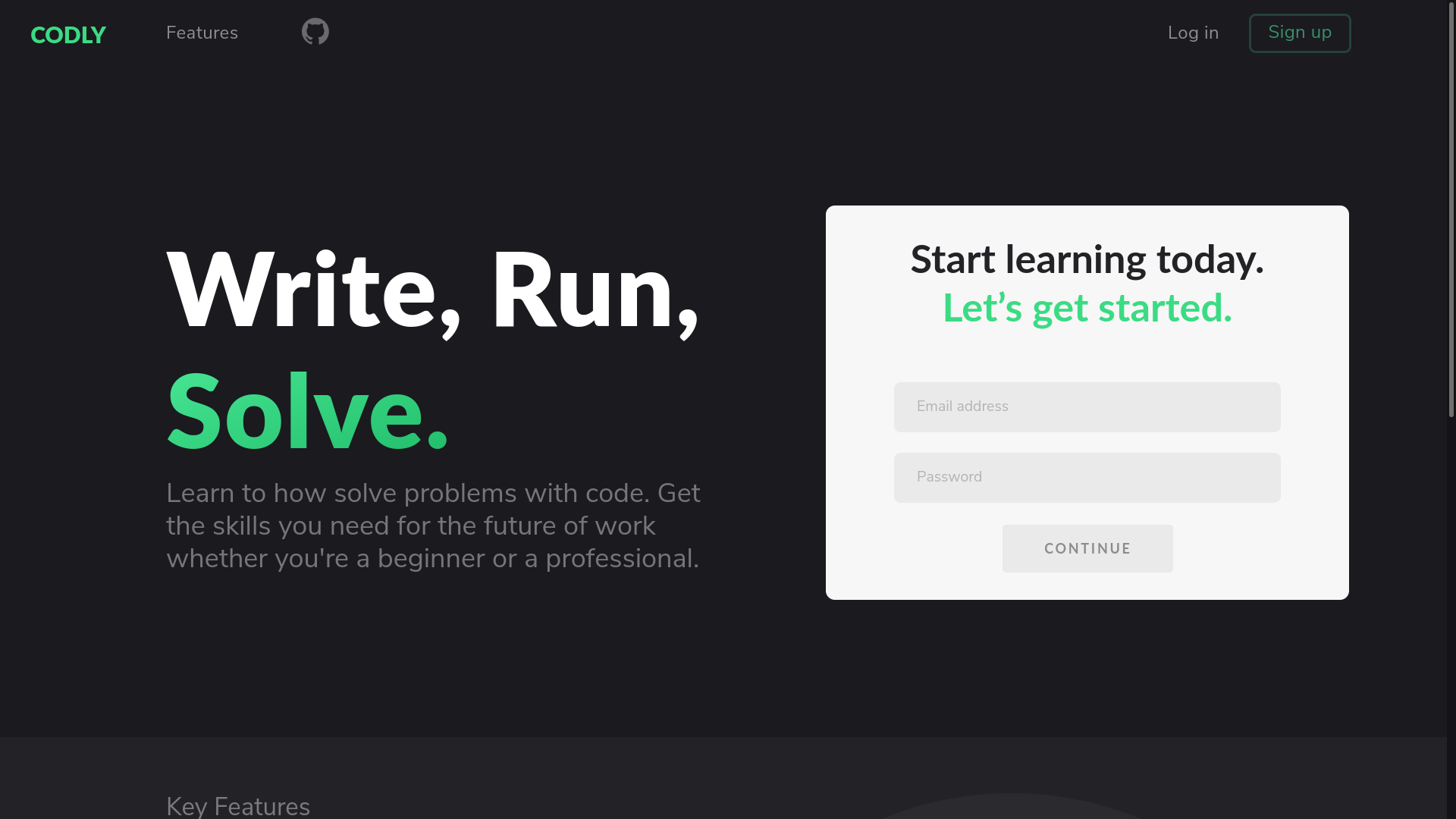Screen dimensions: 1456x819
Task: Click the 'whether you're a beginner' line
Action: tap(432, 558)
